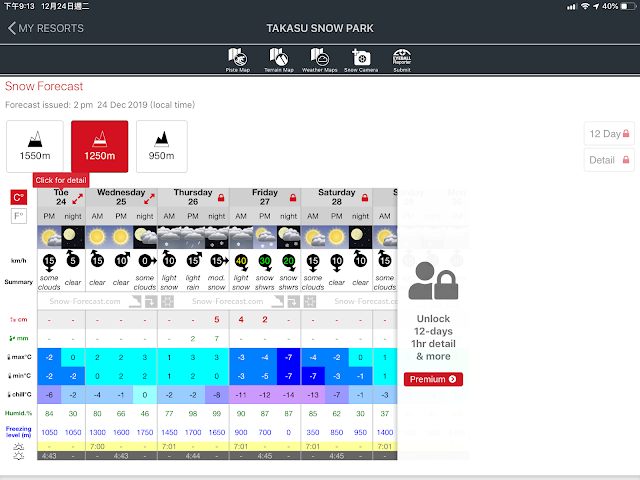Click Friday night -14 wind chill cell
This screenshot has width=640, height=480.
click(x=289, y=395)
